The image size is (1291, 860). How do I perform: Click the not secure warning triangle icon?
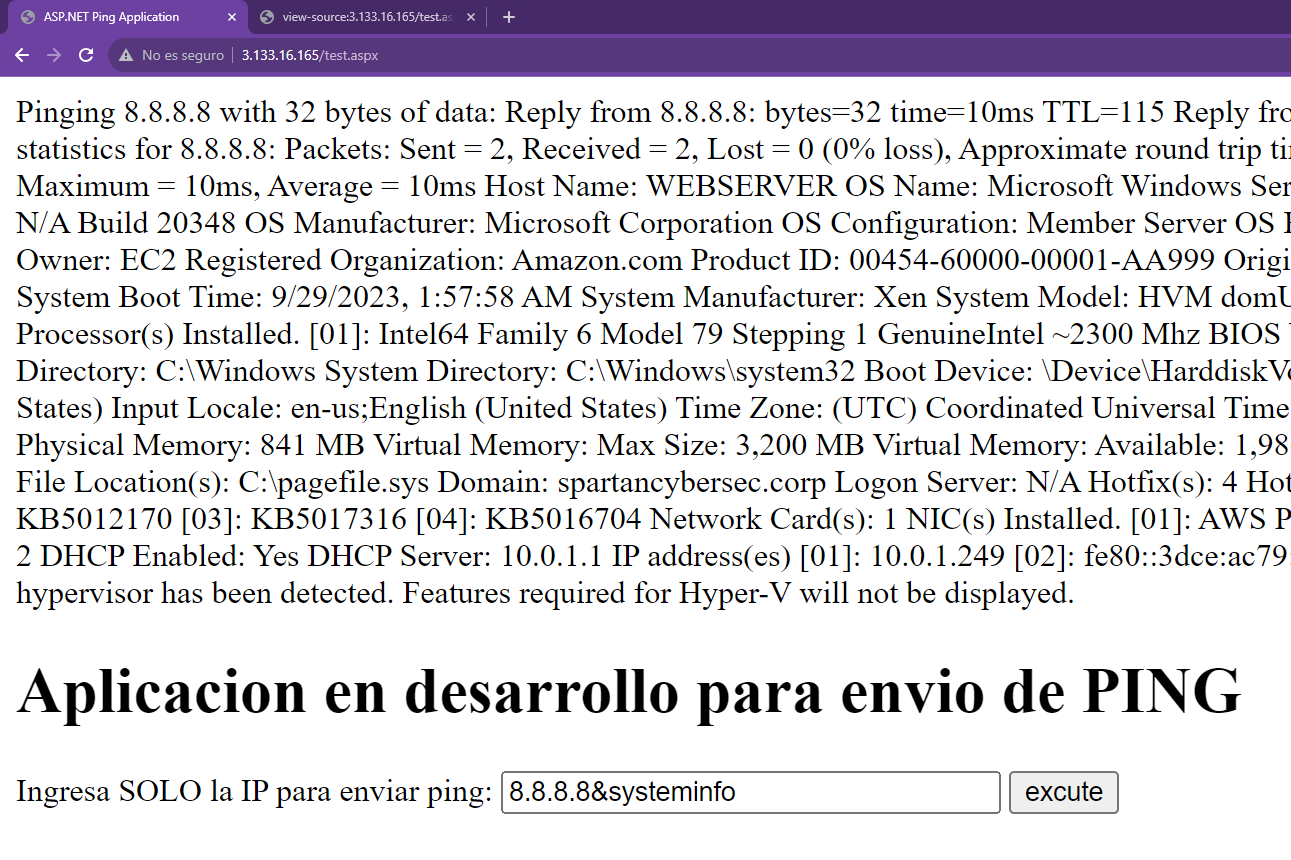click(x=126, y=56)
